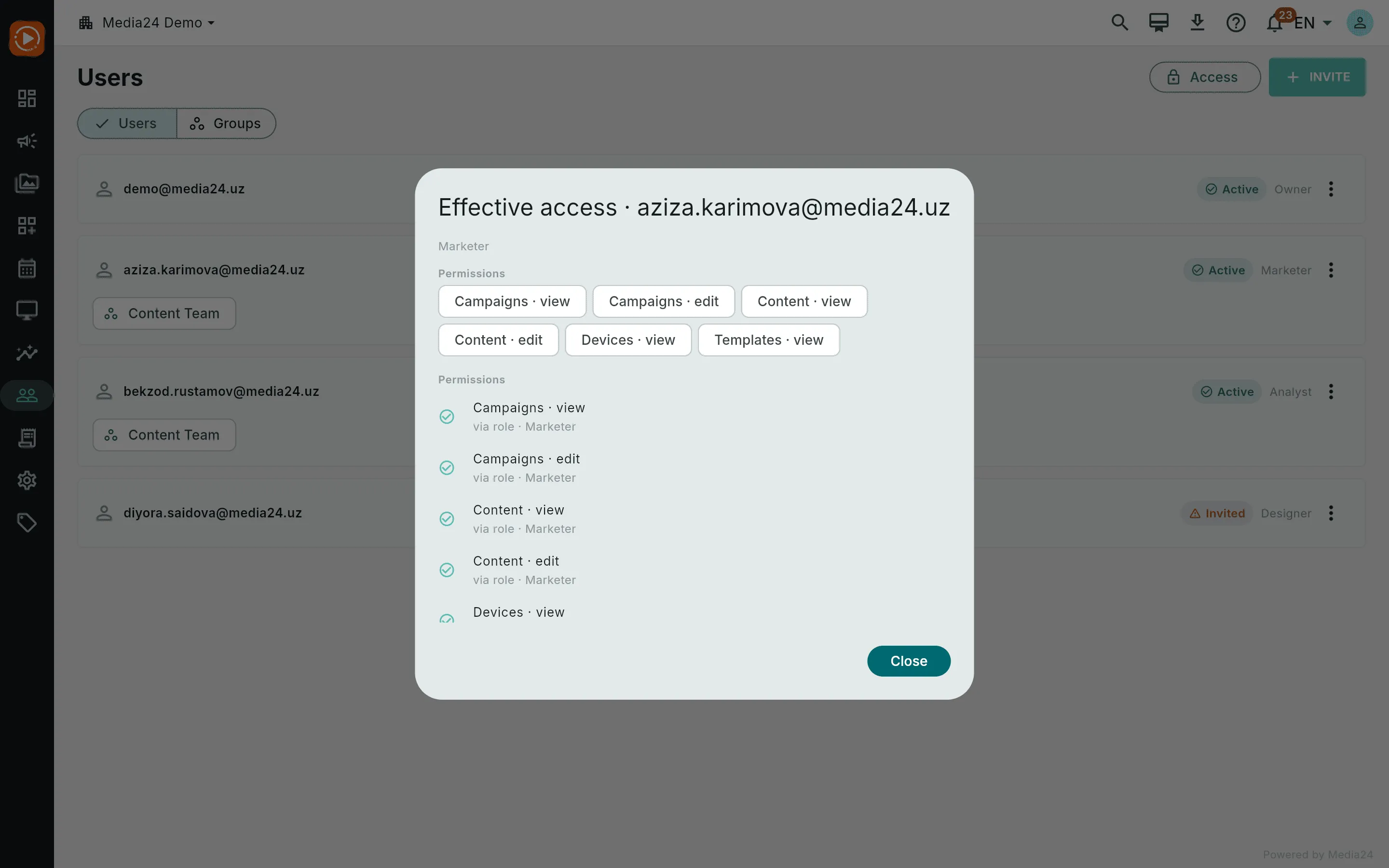This screenshot has height=868, width=1389.
Task: Click the Invited status badge for Designer
Action: [x=1217, y=513]
